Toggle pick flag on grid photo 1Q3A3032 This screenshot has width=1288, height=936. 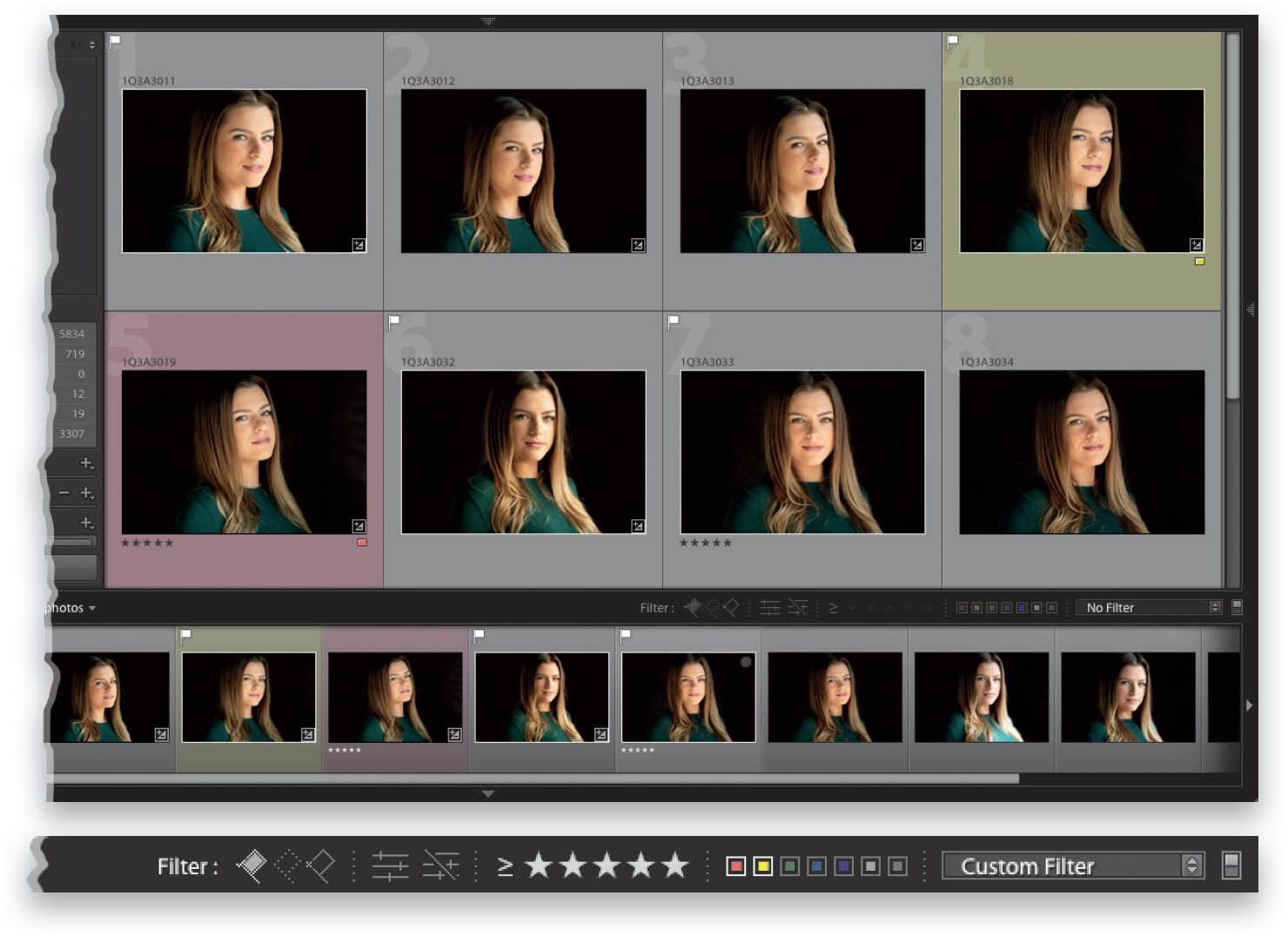(394, 322)
